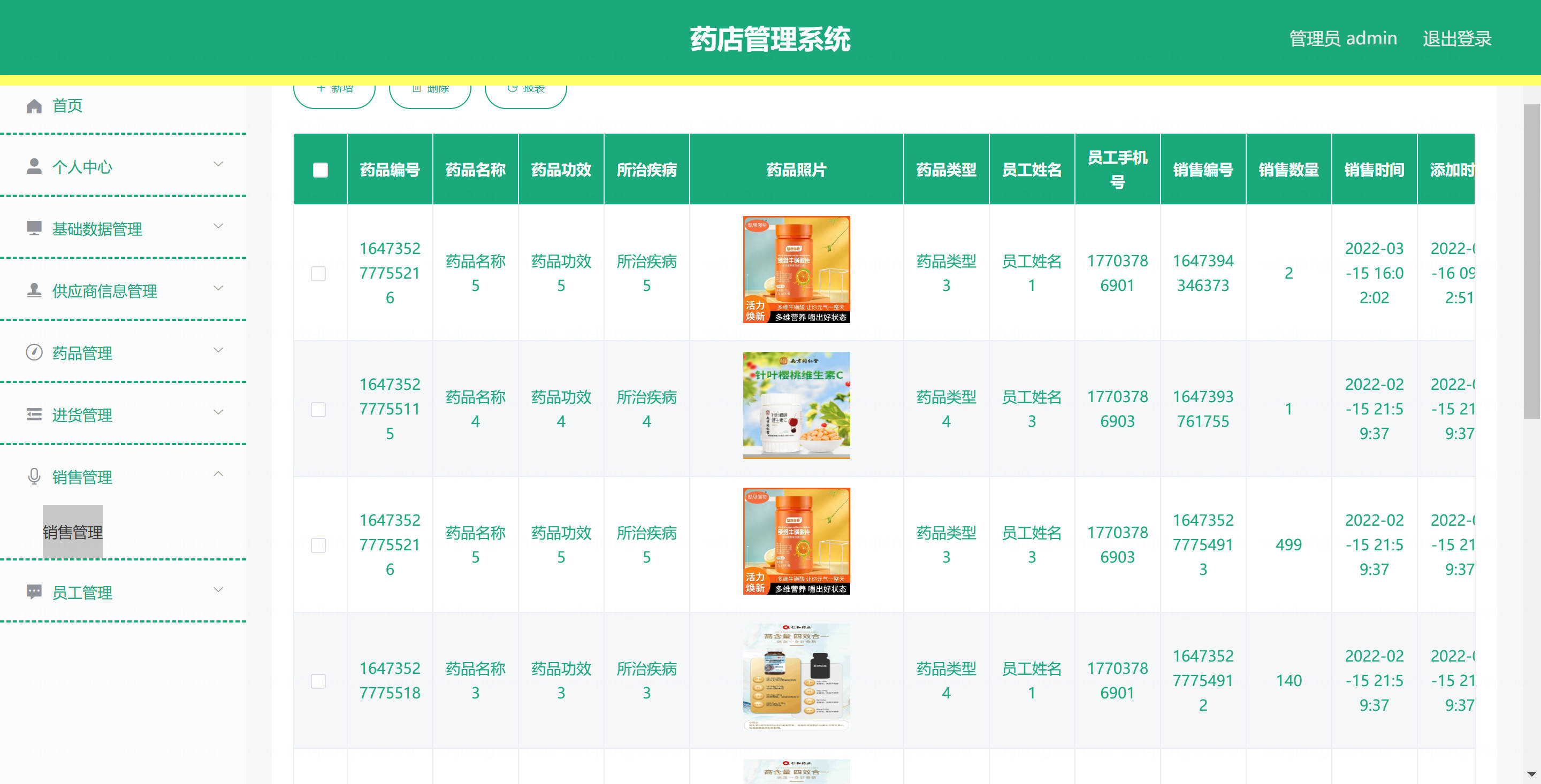Open the orange bottle photo in 499 quantity row
Viewport: 1541px width, 784px height.
coord(796,541)
